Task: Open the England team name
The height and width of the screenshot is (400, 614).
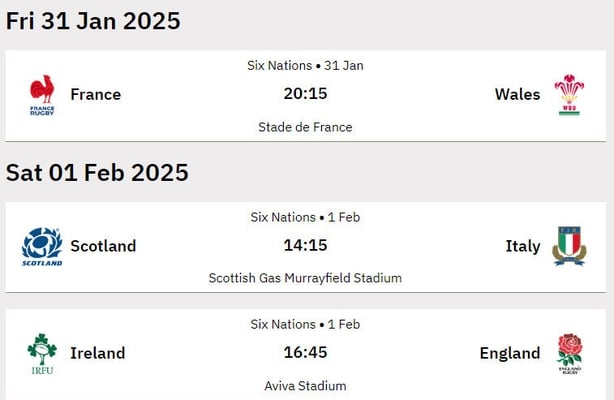Action: coord(510,353)
